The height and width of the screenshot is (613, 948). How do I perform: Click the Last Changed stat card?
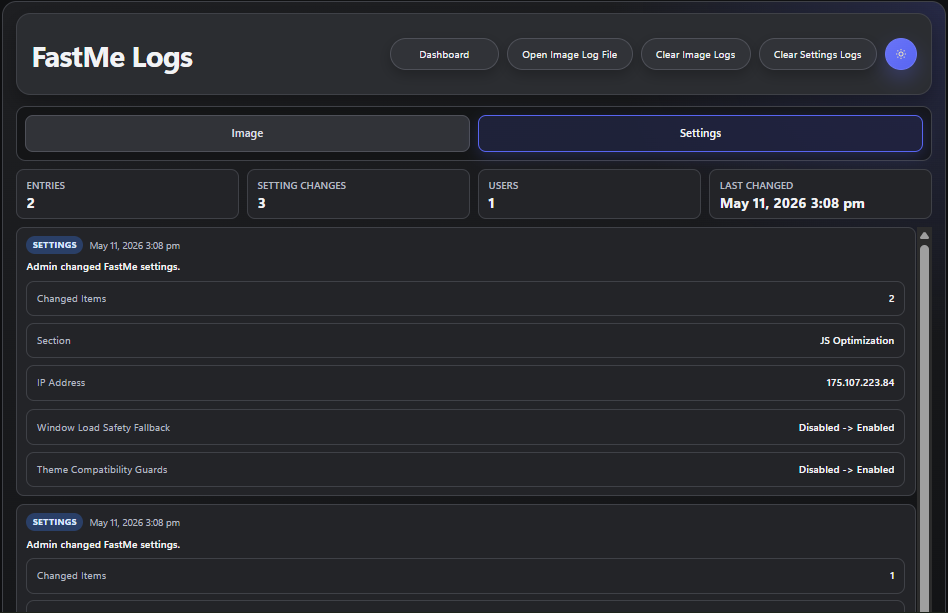click(x=820, y=194)
